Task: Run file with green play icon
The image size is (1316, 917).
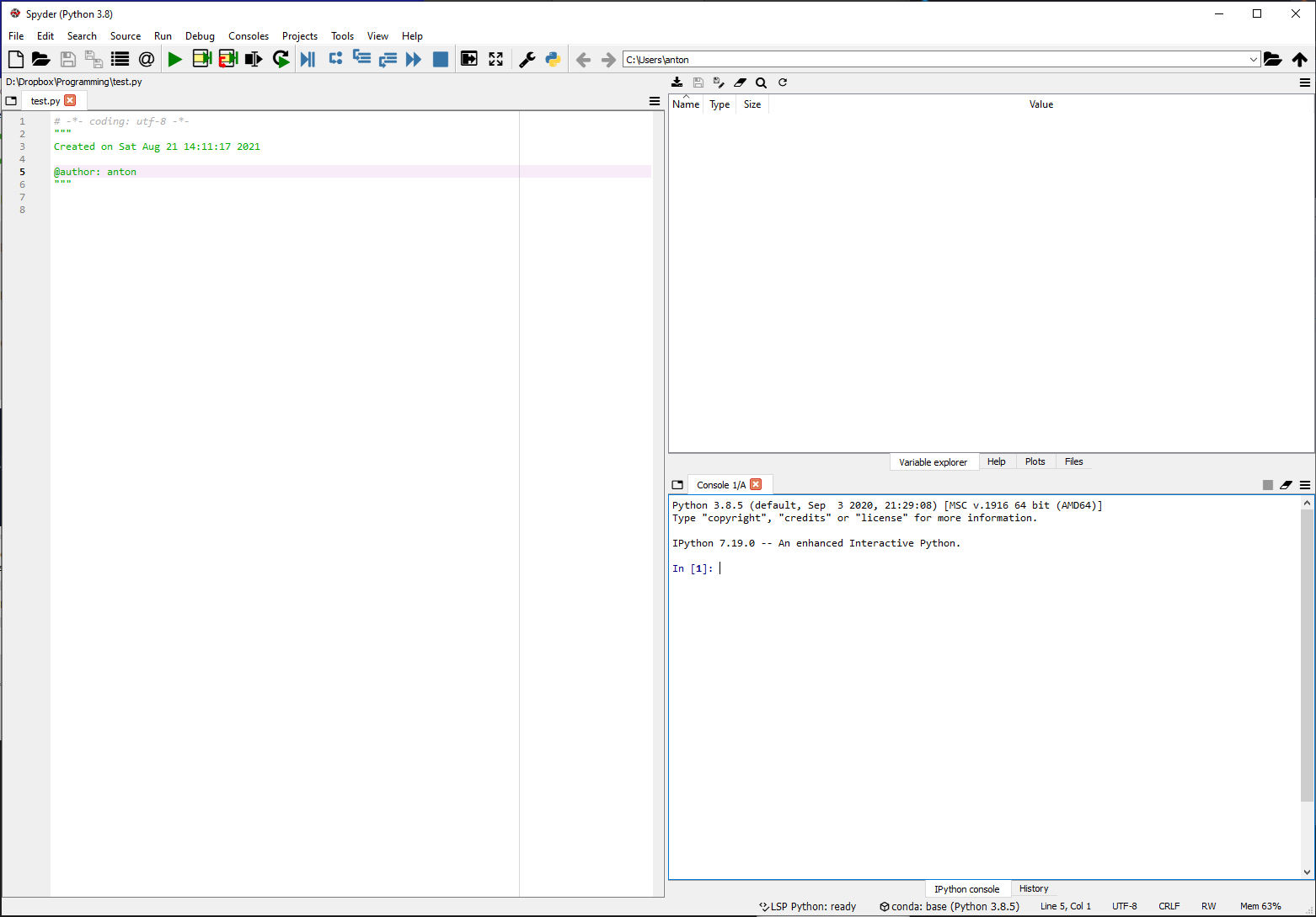Action: [174, 59]
